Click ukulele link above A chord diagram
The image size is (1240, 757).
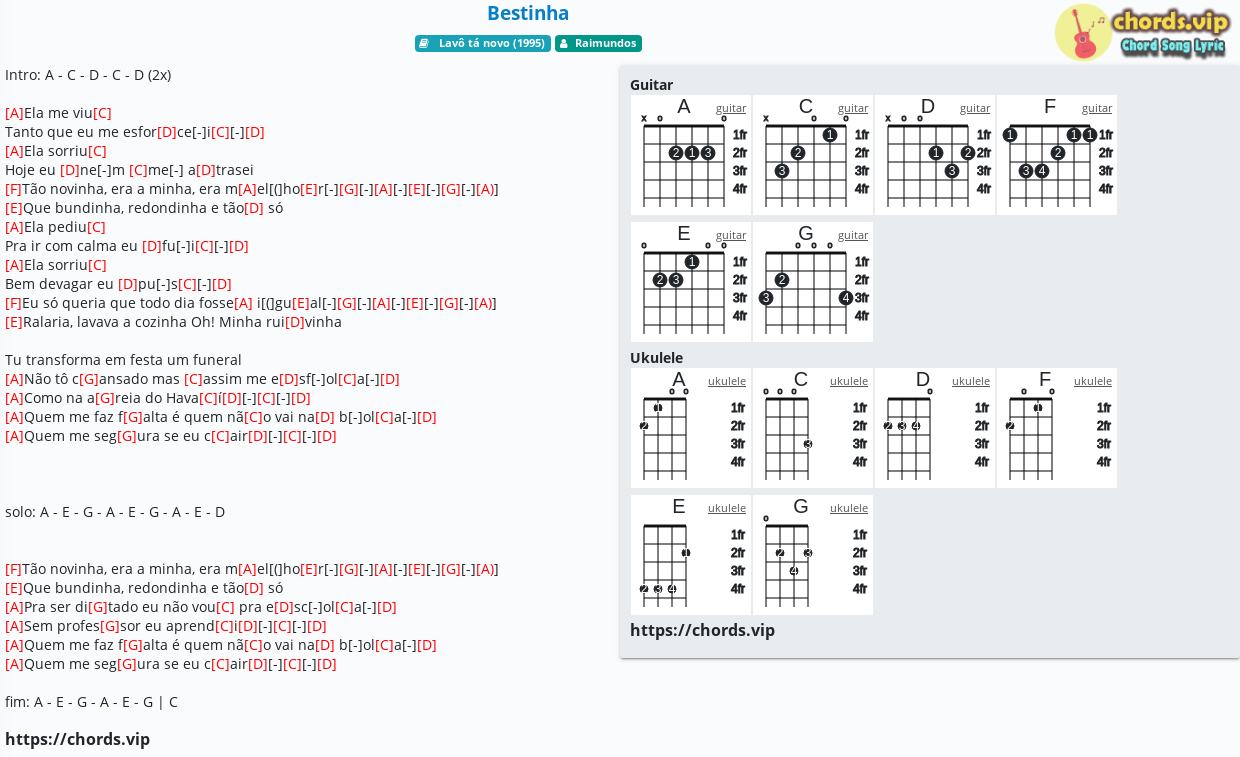[727, 381]
